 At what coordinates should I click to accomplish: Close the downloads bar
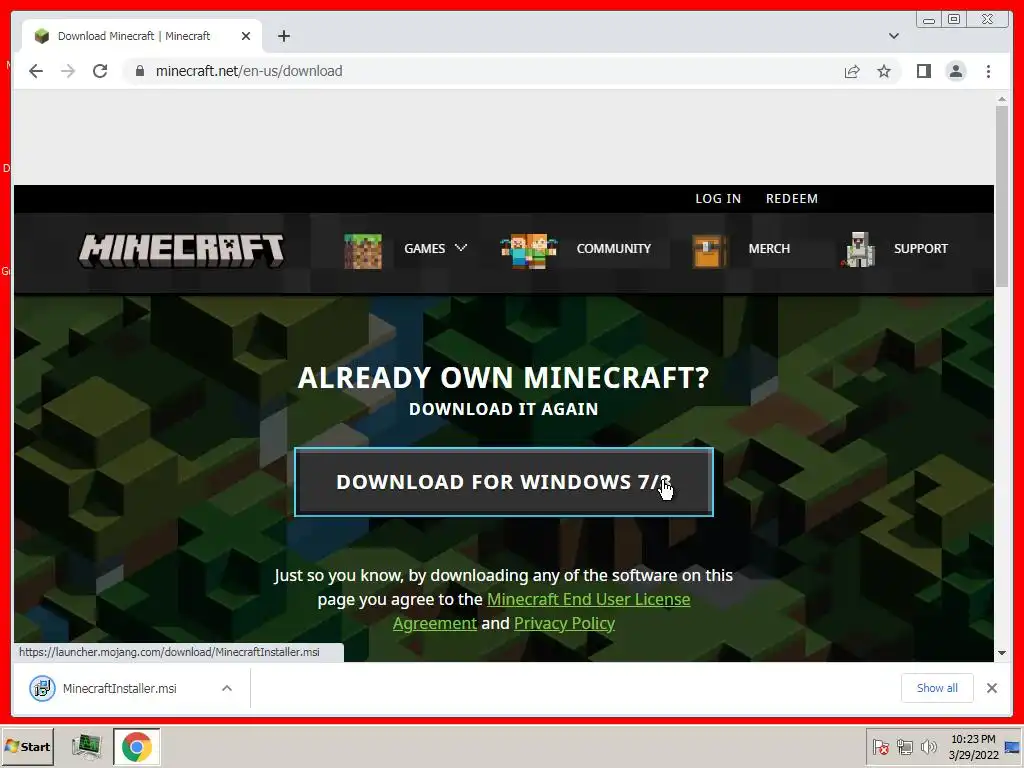[991, 688]
